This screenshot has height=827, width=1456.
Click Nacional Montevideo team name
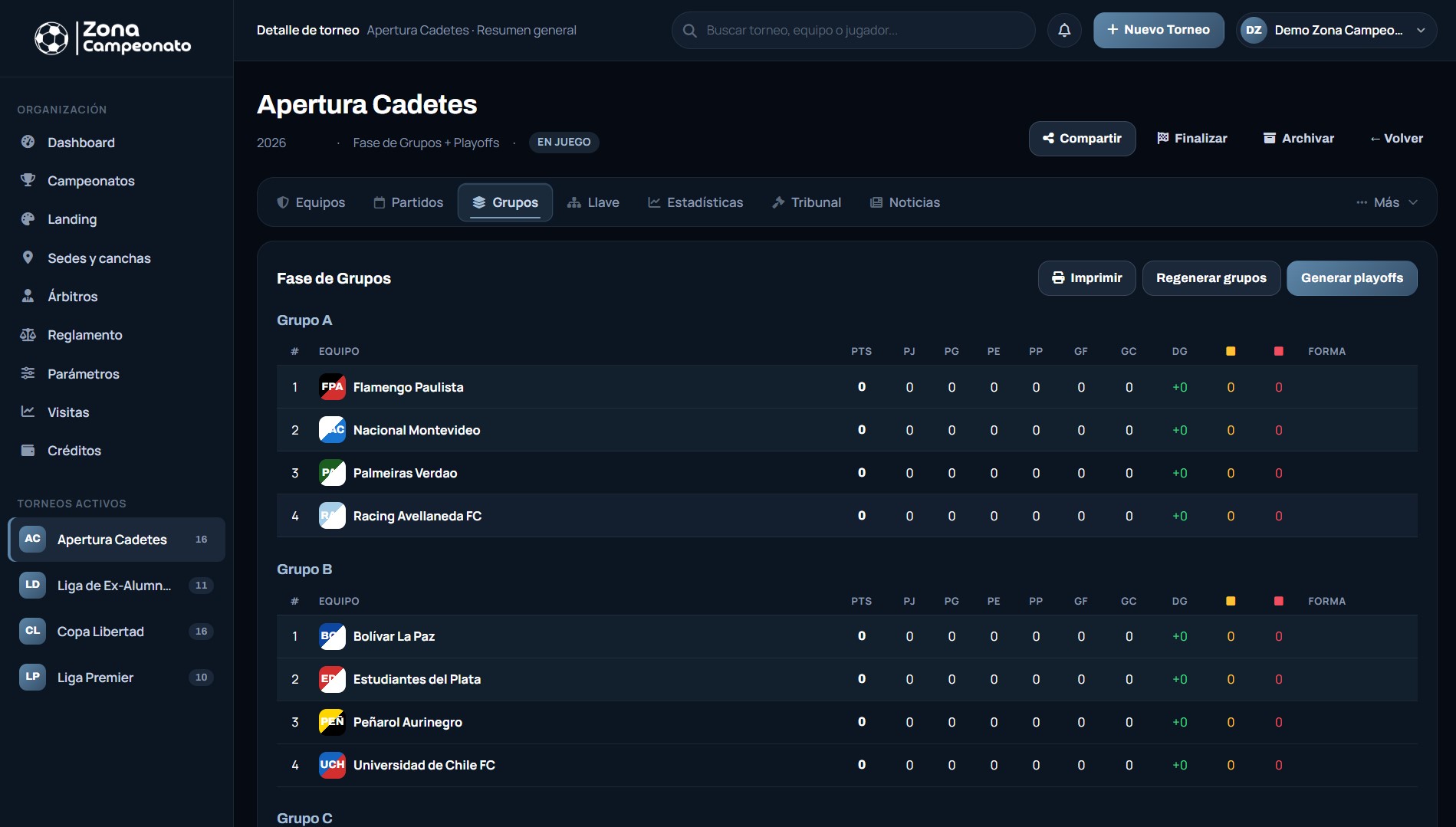click(x=416, y=430)
